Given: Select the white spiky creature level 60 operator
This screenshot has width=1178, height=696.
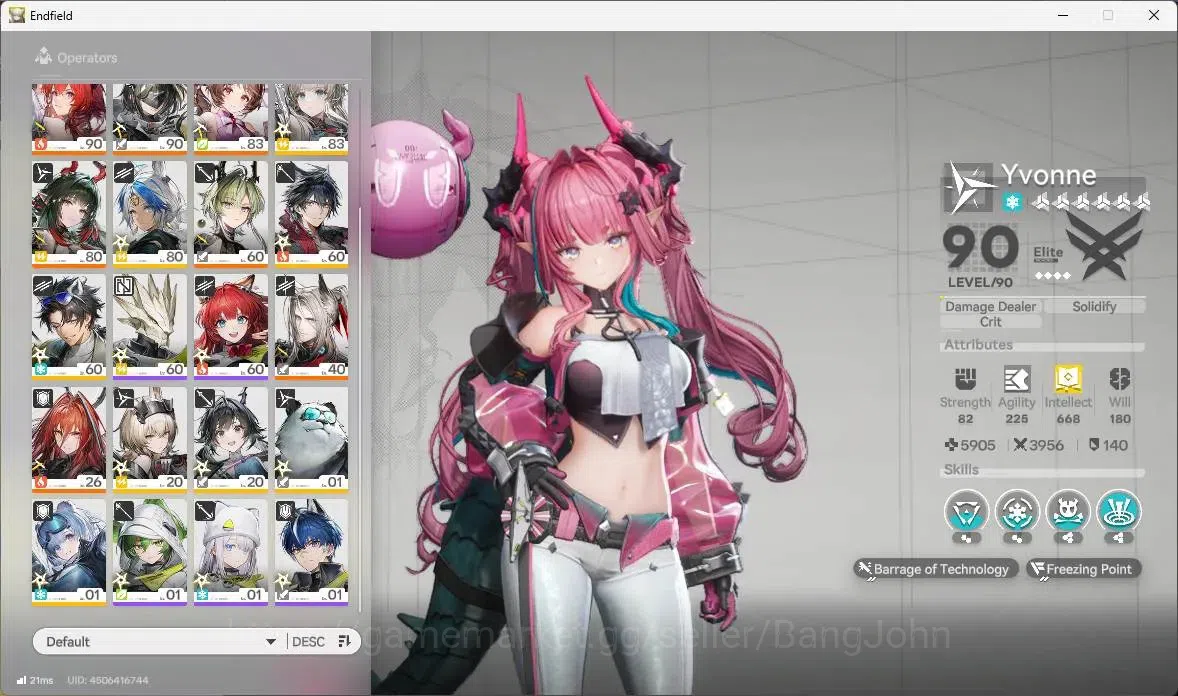Looking at the screenshot, I should pyautogui.click(x=150, y=326).
